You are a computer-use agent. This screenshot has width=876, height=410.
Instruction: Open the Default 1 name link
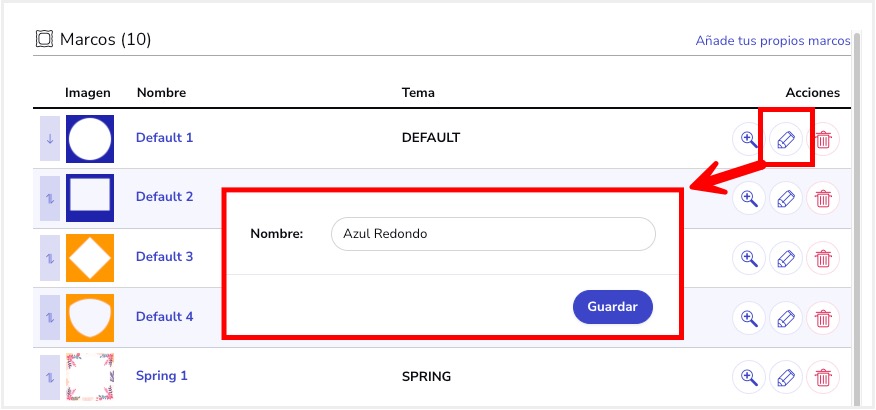tap(164, 137)
